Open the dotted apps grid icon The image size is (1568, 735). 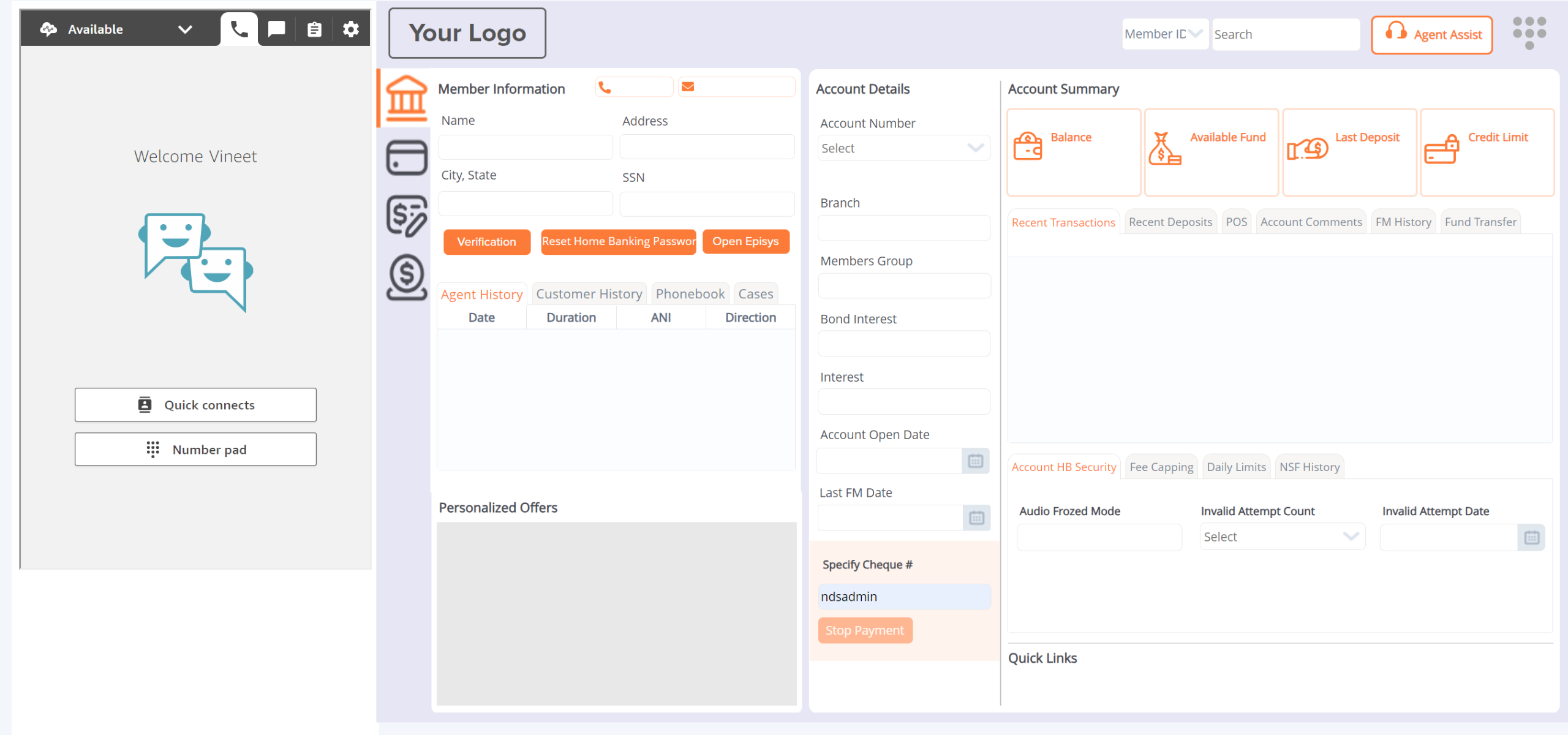point(1529,32)
